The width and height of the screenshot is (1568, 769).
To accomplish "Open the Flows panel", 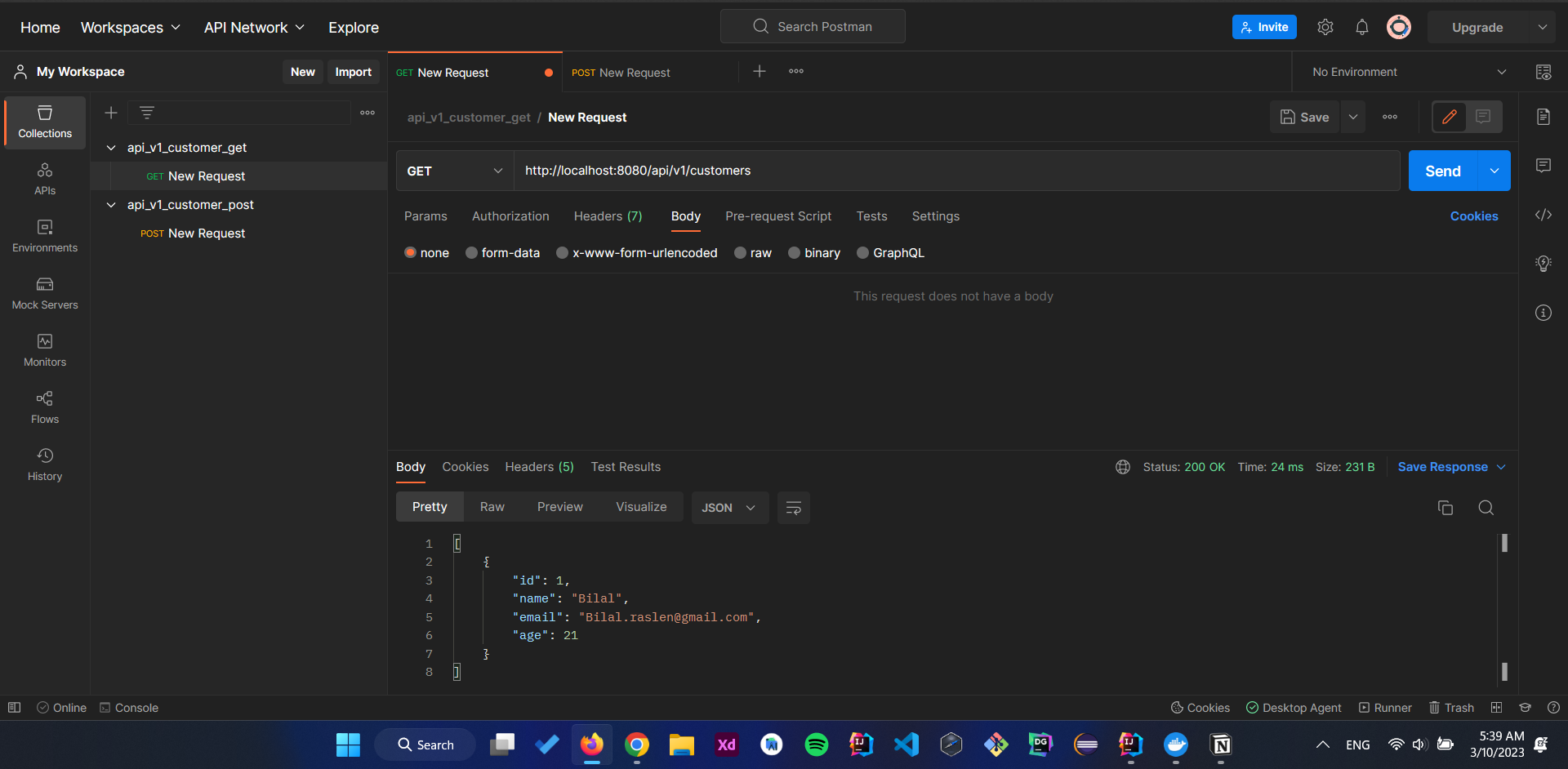I will point(44,406).
